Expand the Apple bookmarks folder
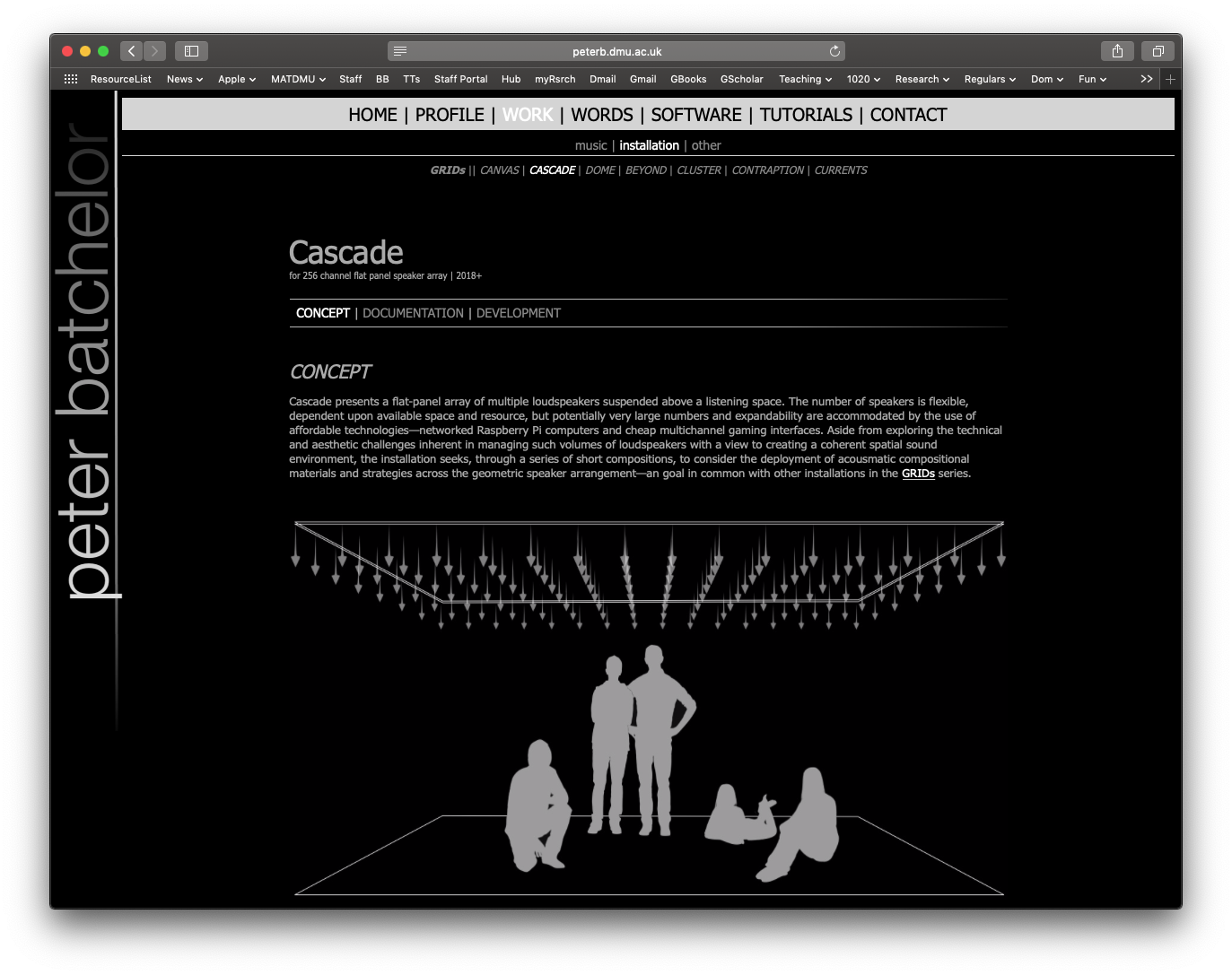 tap(237, 79)
